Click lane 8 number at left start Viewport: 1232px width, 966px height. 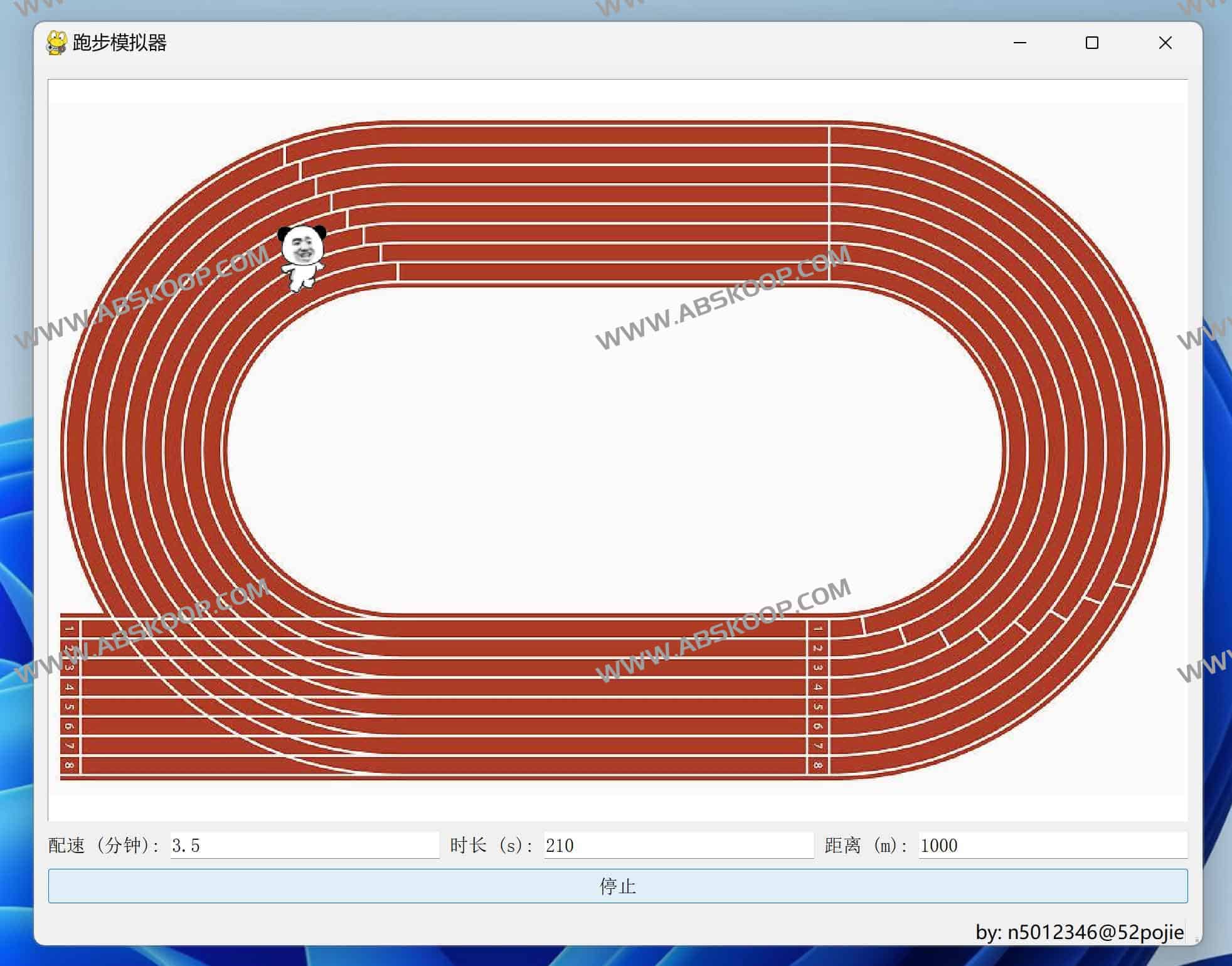[70, 765]
